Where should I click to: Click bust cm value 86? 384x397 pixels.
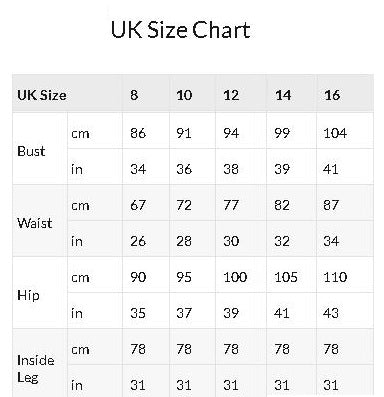click(138, 133)
